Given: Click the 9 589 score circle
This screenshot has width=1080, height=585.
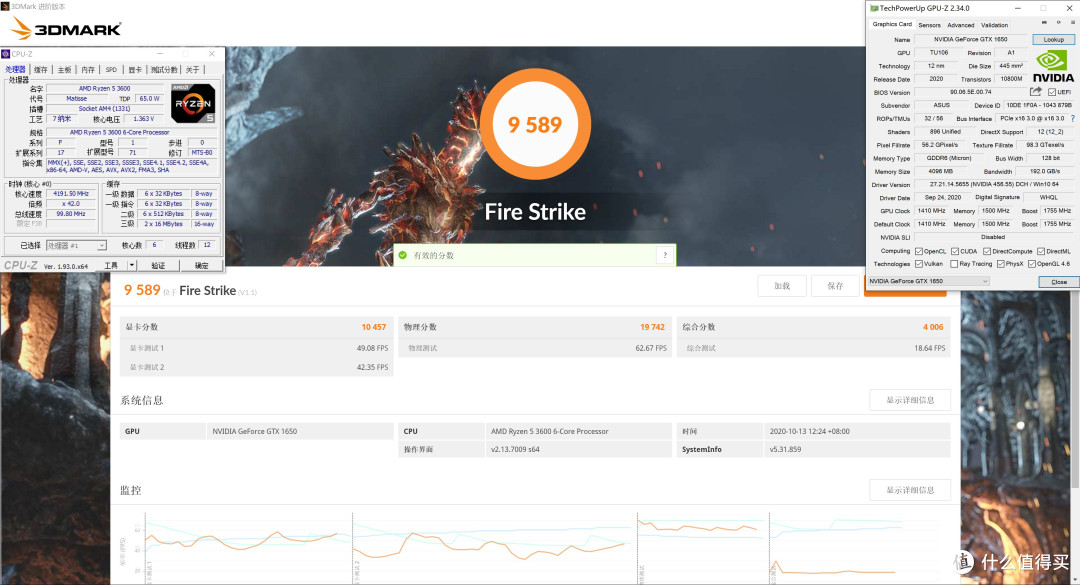Looking at the screenshot, I should 535,124.
